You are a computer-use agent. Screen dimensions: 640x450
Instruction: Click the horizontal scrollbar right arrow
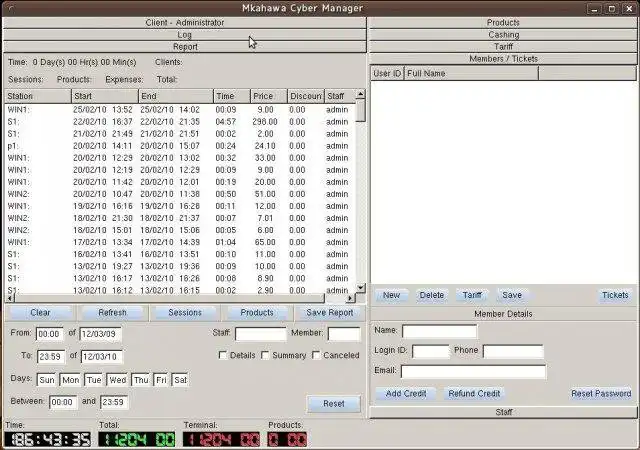click(350, 299)
